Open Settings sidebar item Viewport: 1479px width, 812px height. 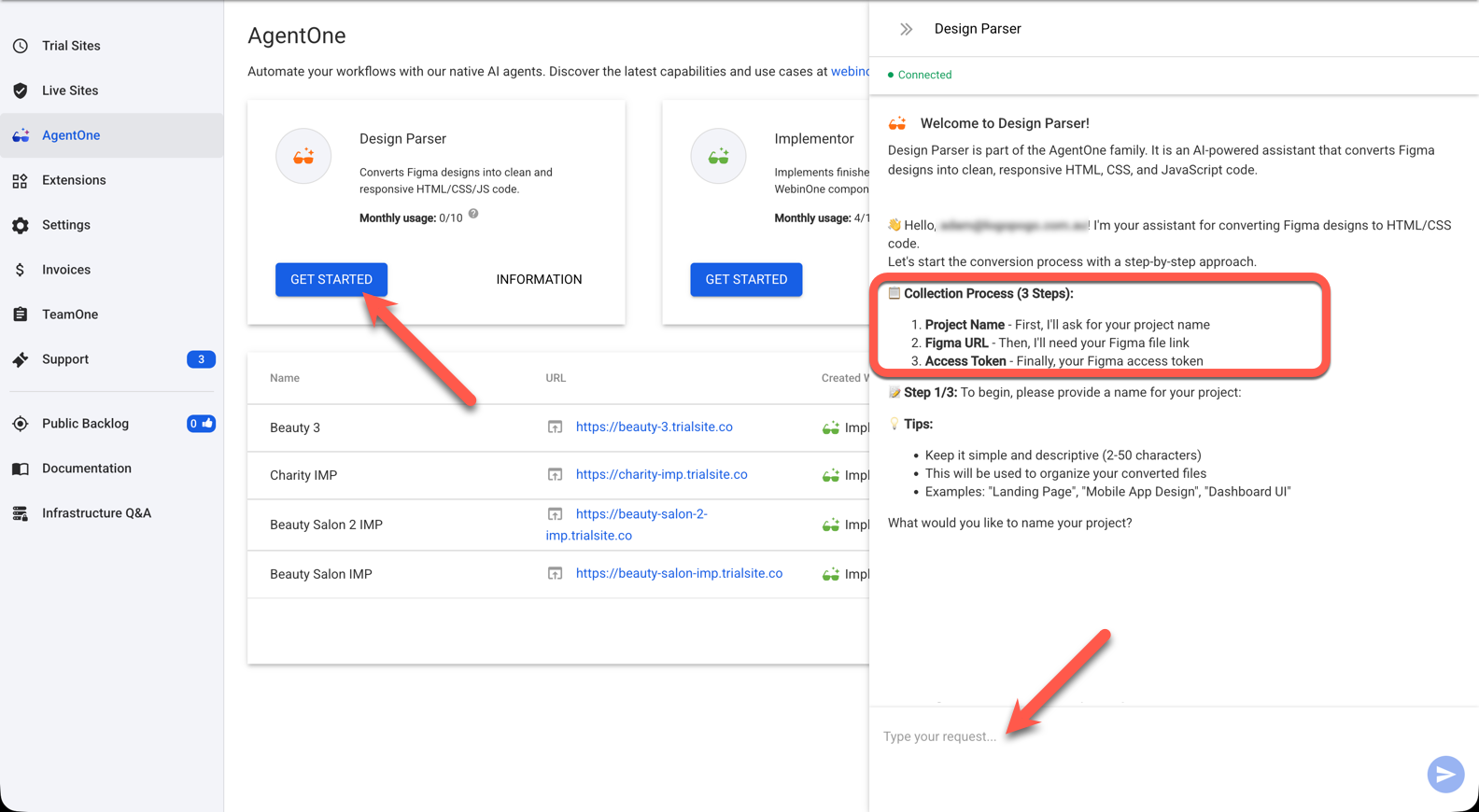click(112, 225)
